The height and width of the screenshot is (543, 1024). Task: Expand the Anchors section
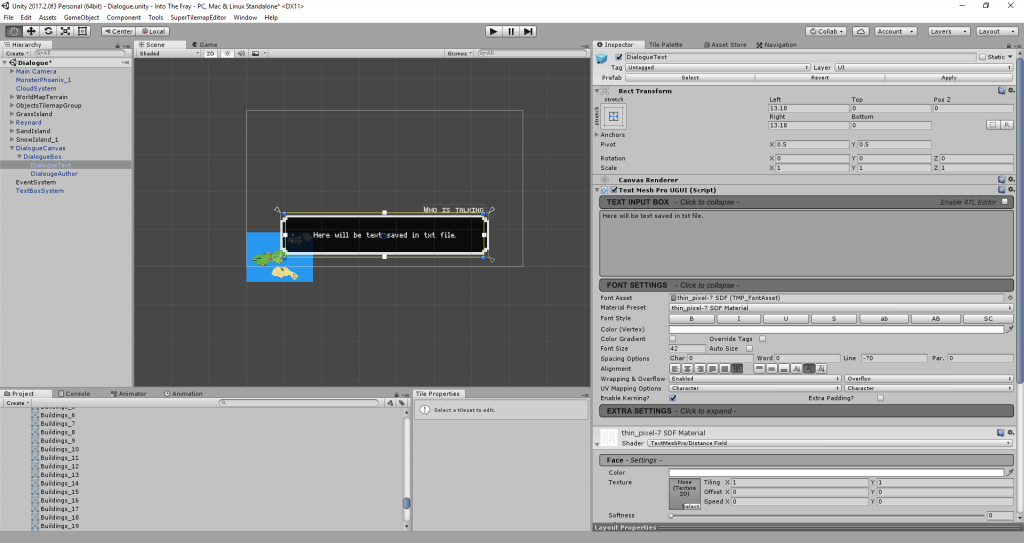pos(597,134)
